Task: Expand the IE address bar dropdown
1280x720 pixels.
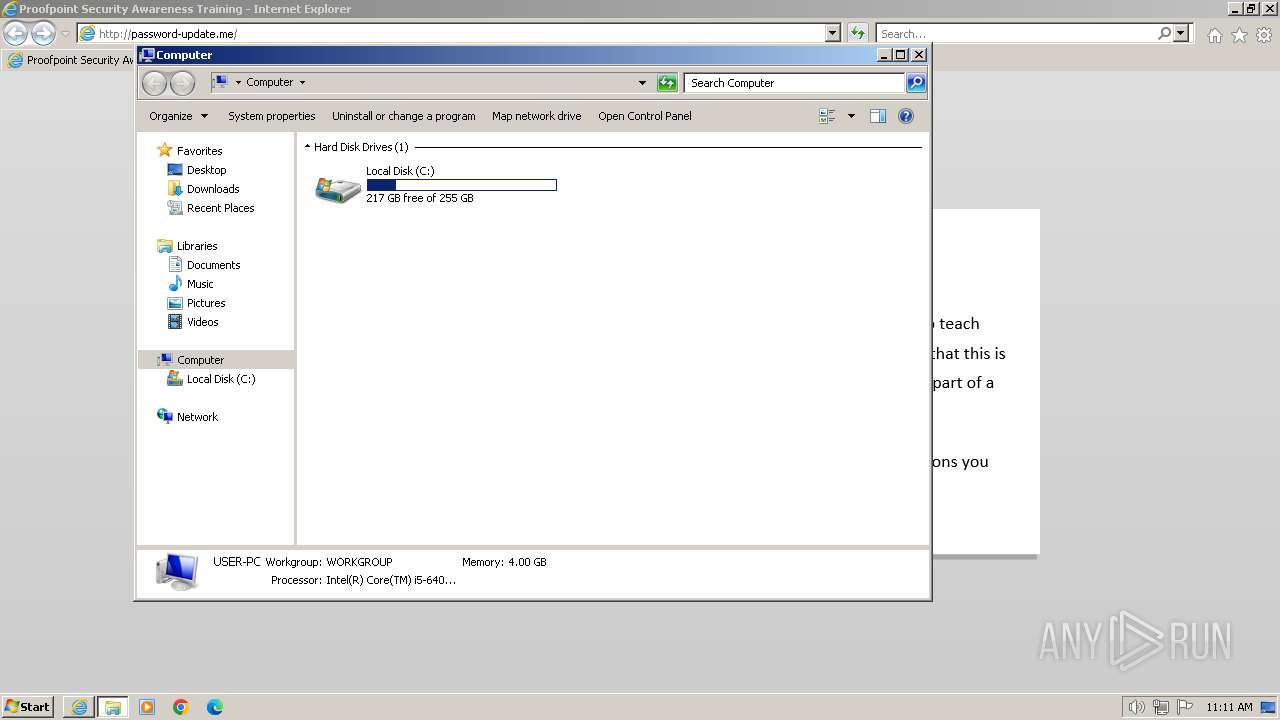Action: [x=833, y=33]
